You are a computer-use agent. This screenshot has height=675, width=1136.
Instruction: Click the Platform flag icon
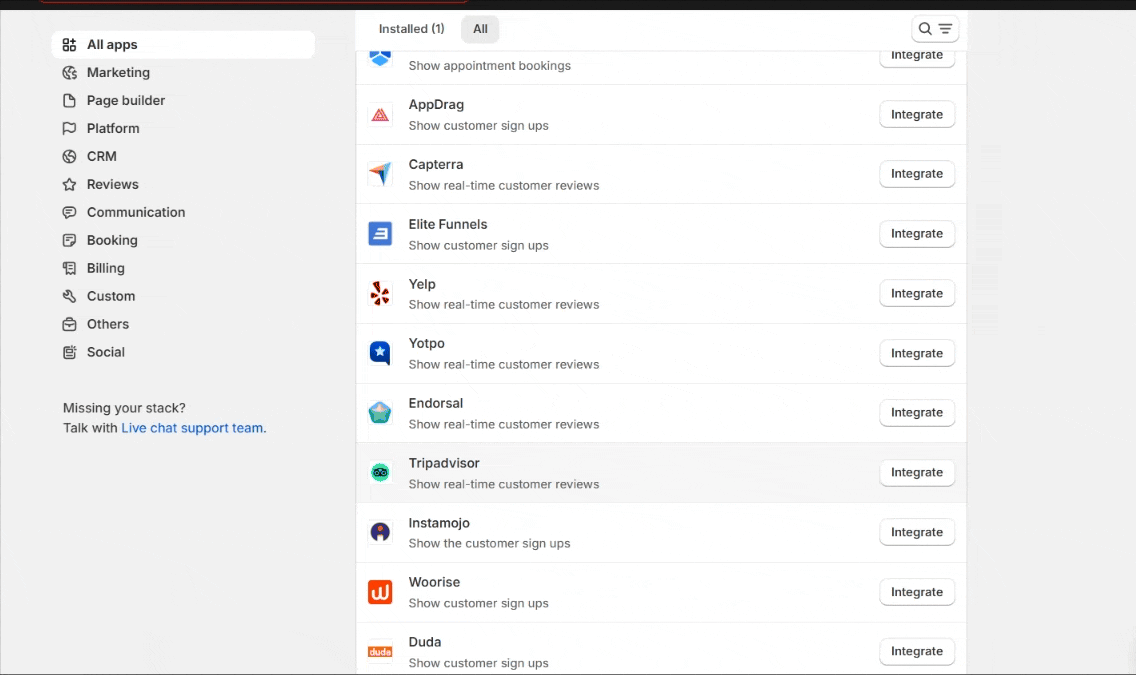[x=70, y=128]
